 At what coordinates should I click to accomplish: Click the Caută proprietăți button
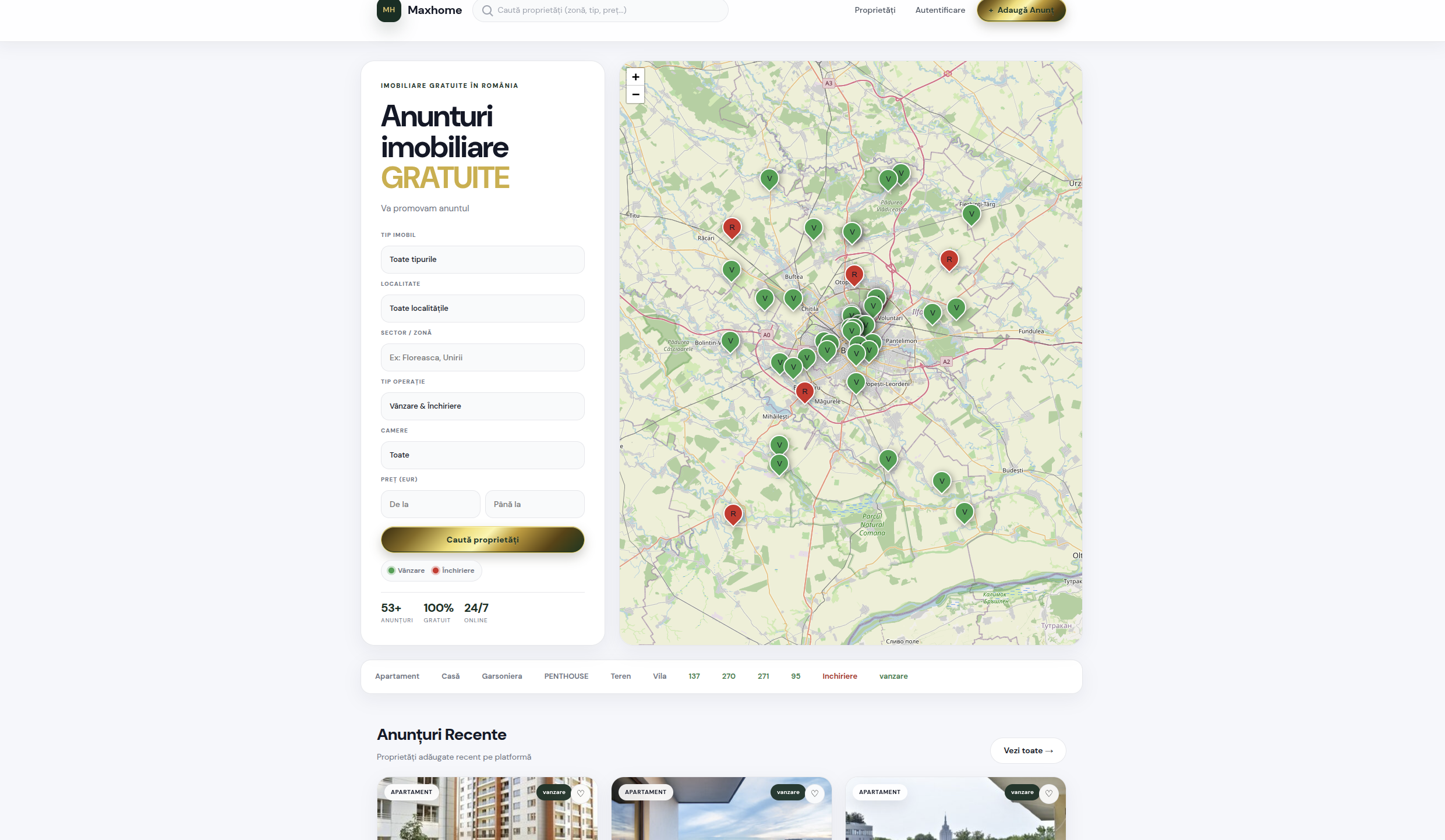(482, 540)
